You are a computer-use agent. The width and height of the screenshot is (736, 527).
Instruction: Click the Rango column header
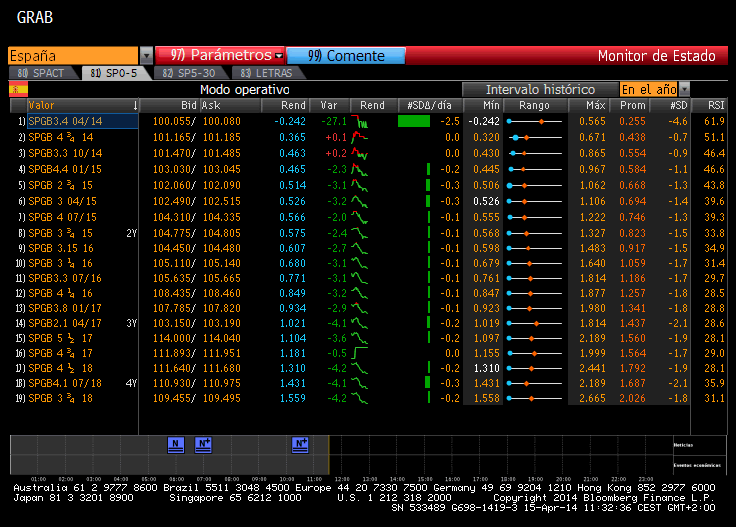click(x=534, y=106)
